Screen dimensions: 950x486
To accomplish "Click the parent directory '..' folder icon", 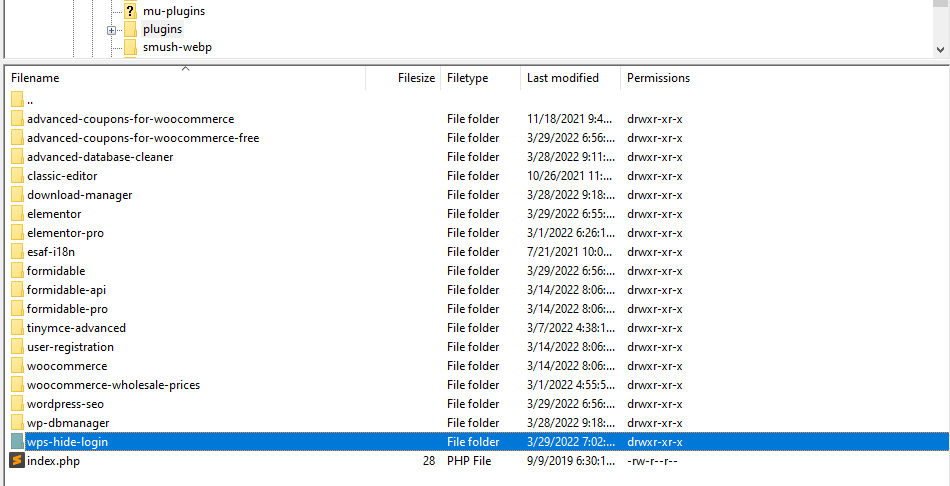I will [17, 99].
